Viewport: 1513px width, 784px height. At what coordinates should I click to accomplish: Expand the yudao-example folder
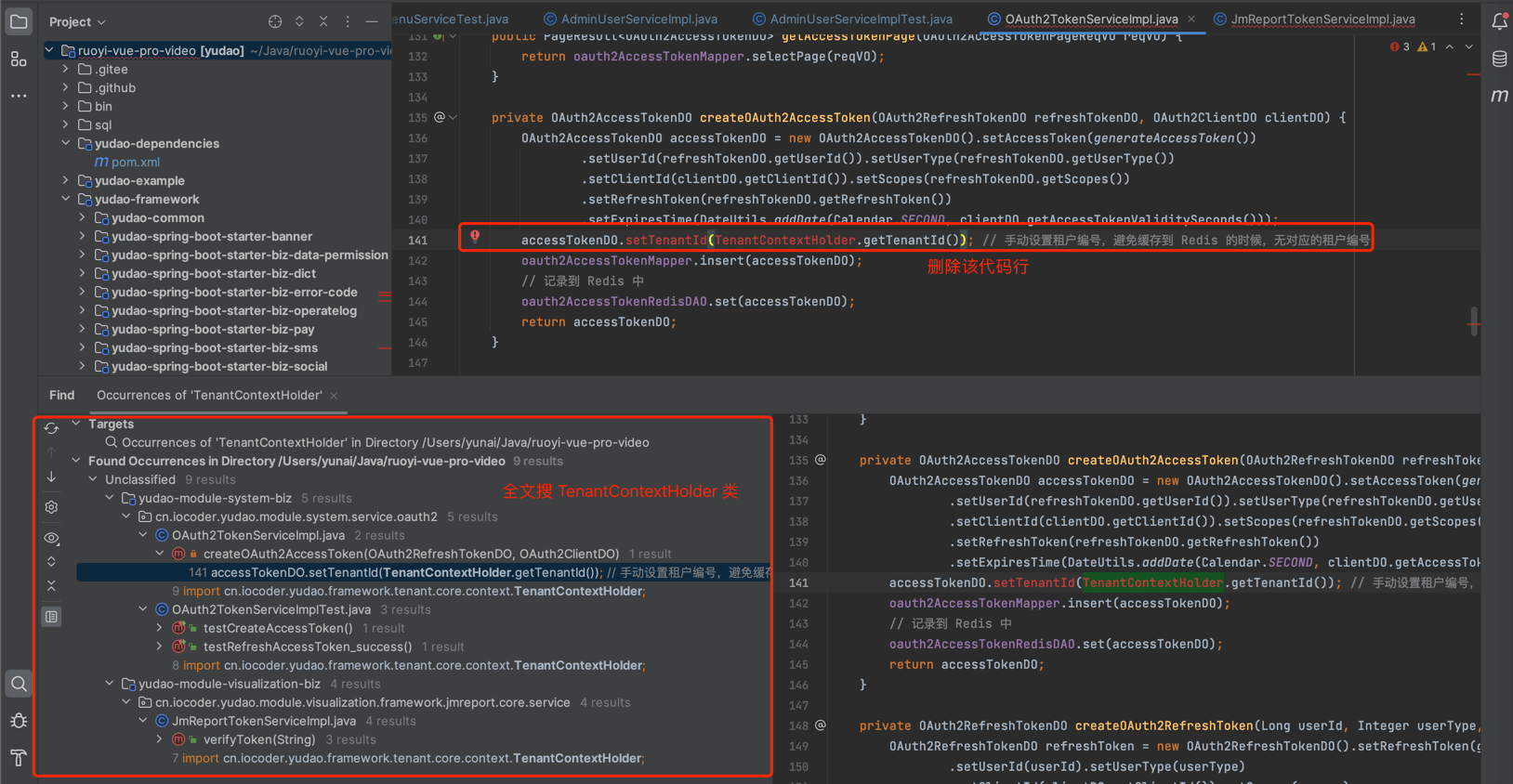(66, 180)
